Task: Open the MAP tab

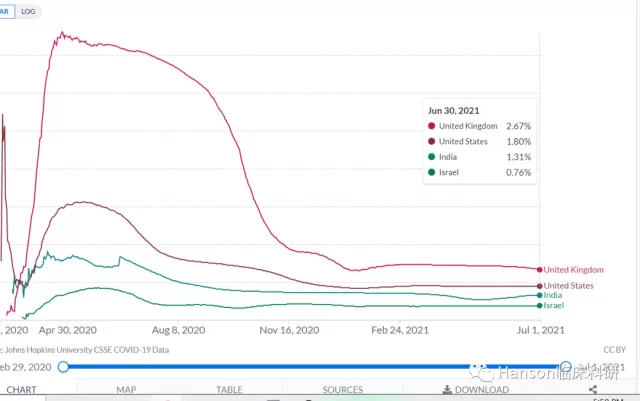Action: point(126,390)
